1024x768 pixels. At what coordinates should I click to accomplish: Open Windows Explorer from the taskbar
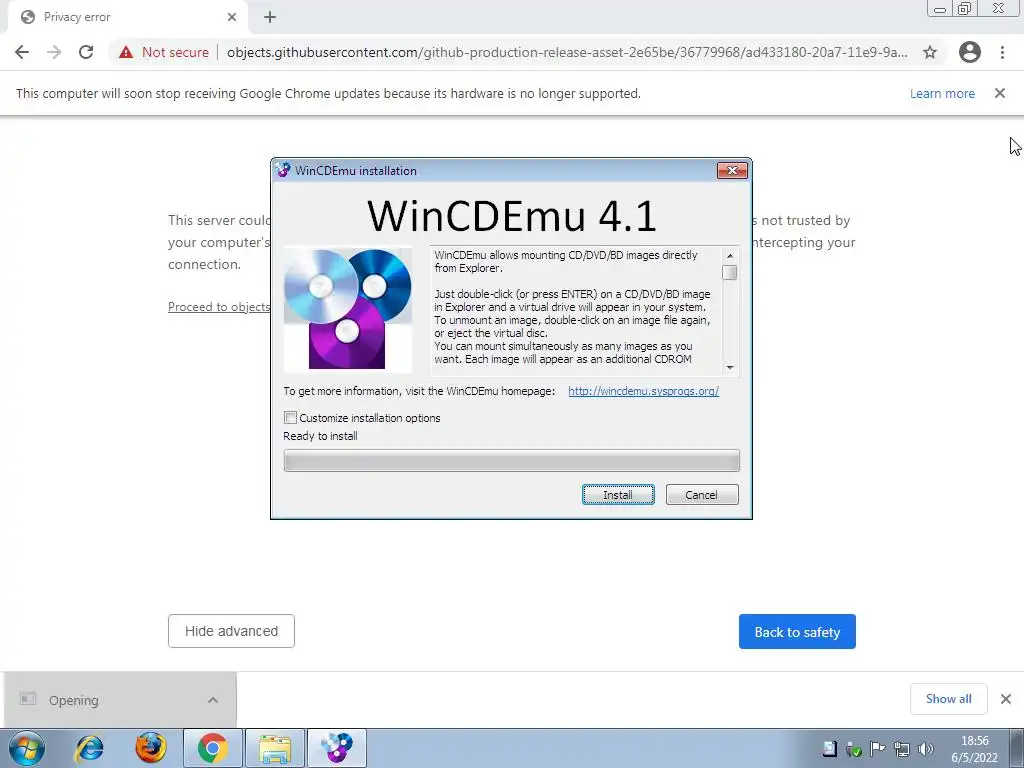pyautogui.click(x=275, y=748)
